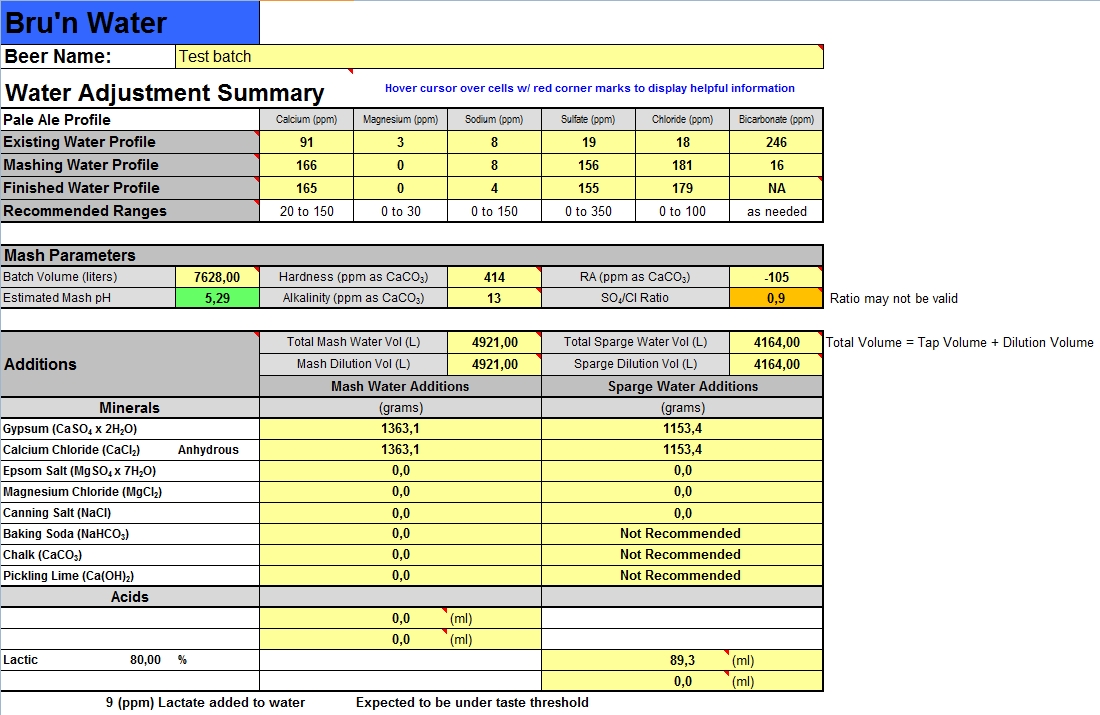Screen dimensions: 1100x715
Task: Click the orange SO4/Cl Ratio value cell
Action: 776,298
